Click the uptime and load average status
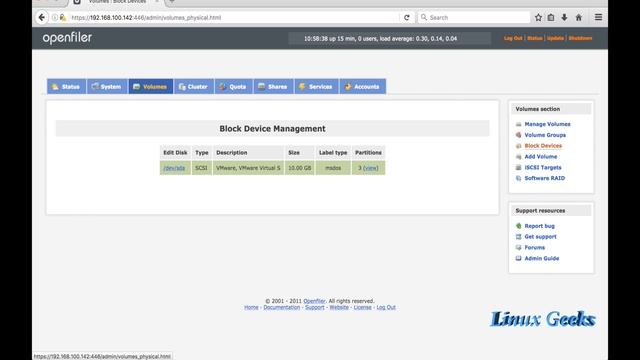The height and width of the screenshot is (360, 640). [x=380, y=38]
